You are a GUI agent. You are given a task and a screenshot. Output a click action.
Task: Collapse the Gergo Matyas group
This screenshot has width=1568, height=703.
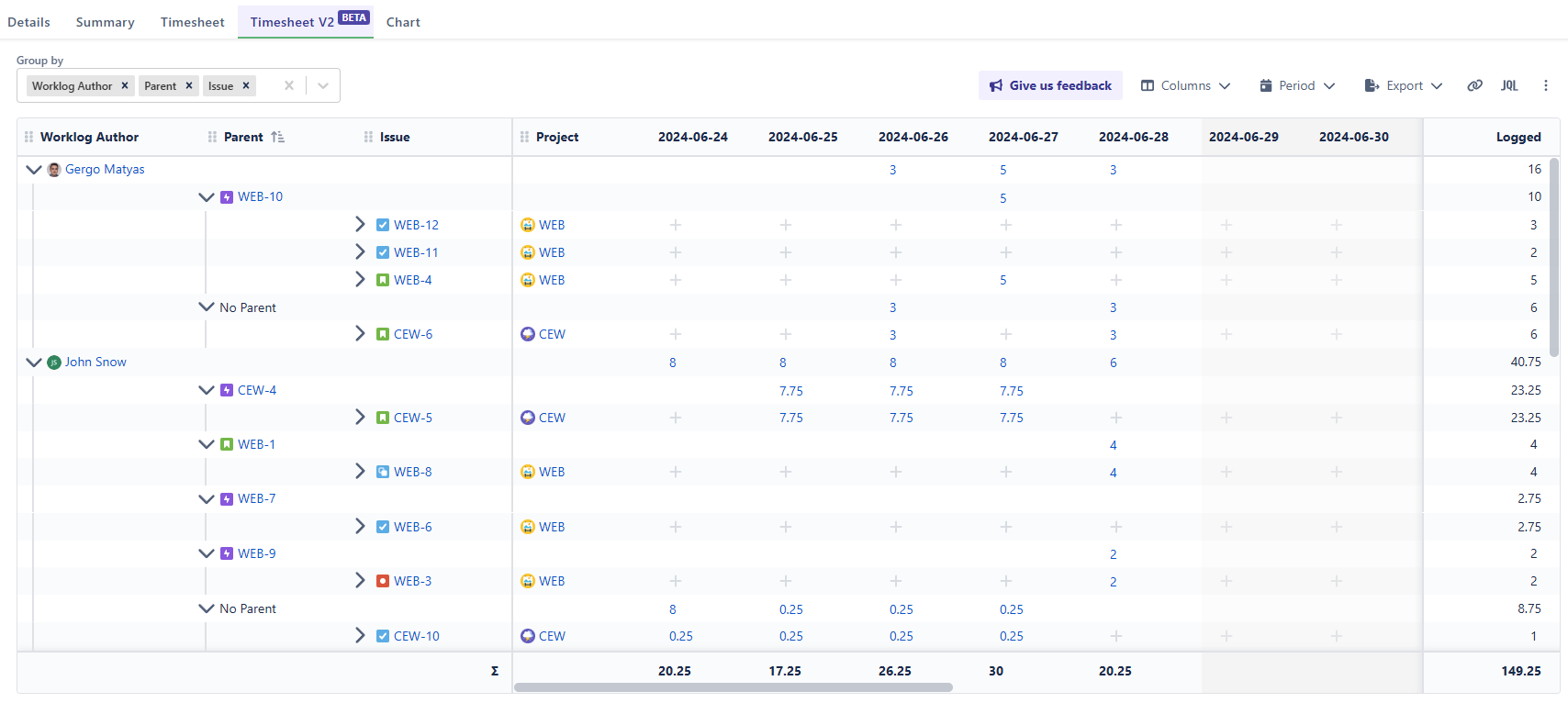coord(34,169)
